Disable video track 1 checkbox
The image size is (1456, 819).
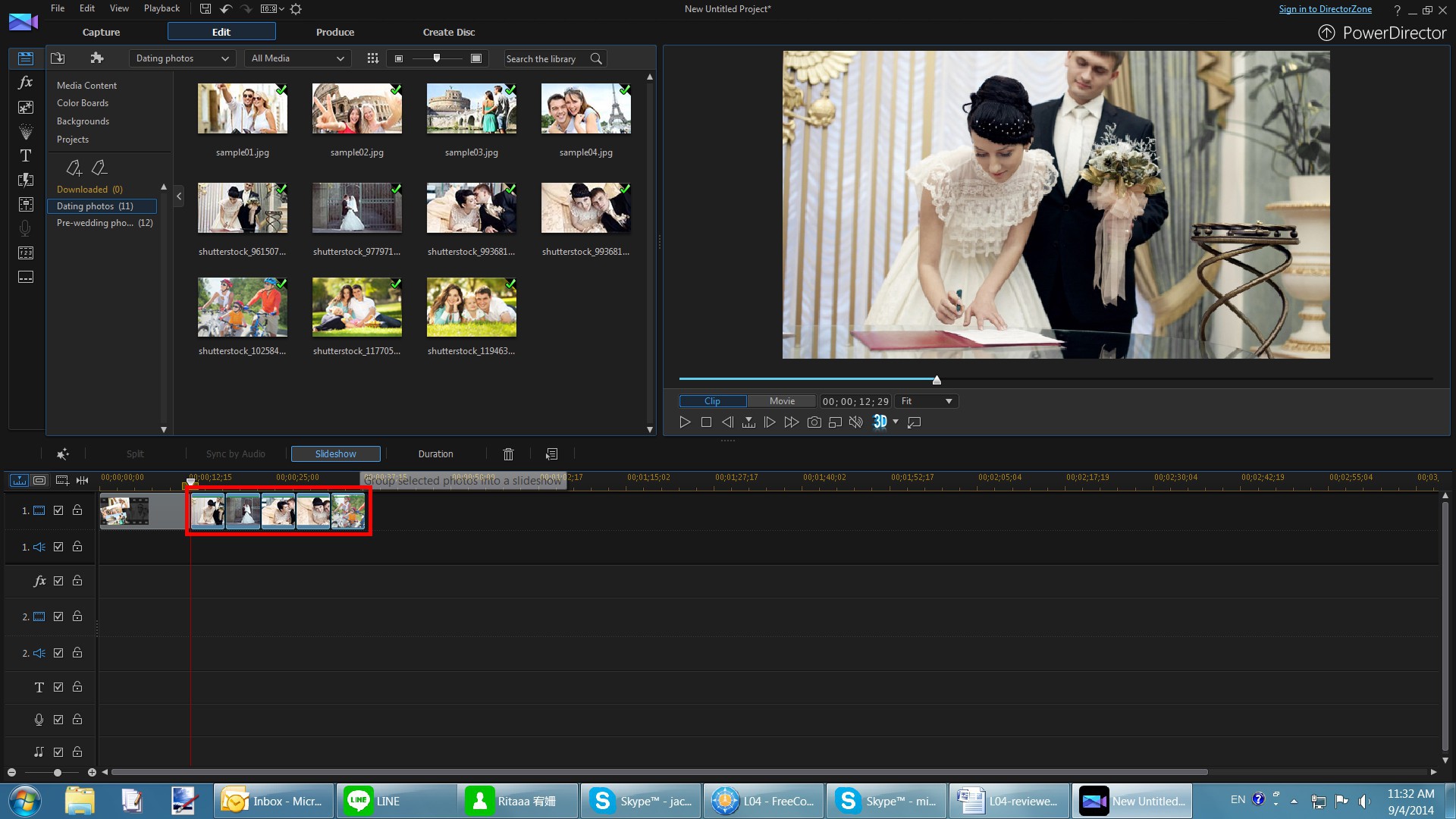58,510
